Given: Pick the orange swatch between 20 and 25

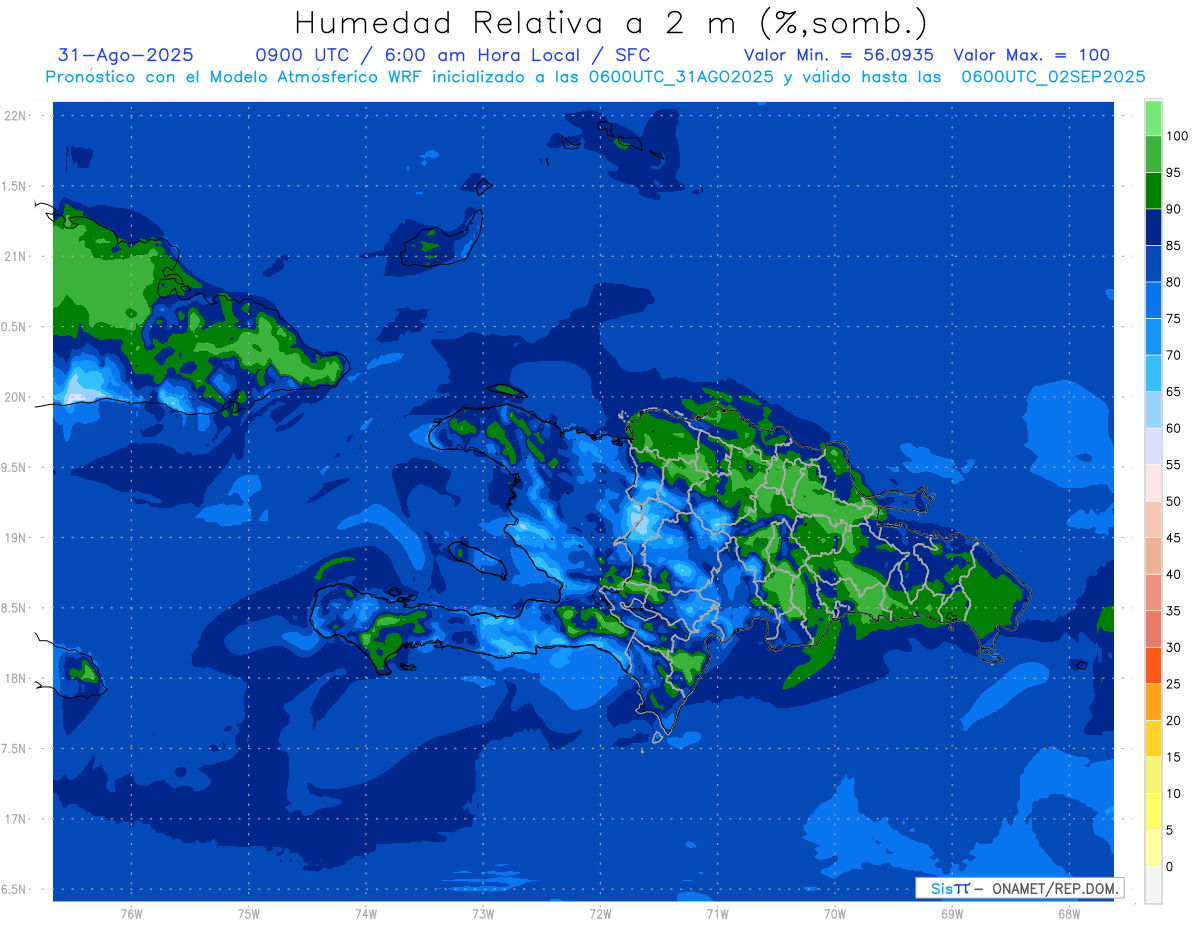Looking at the screenshot, I should pyautogui.click(x=1153, y=702).
